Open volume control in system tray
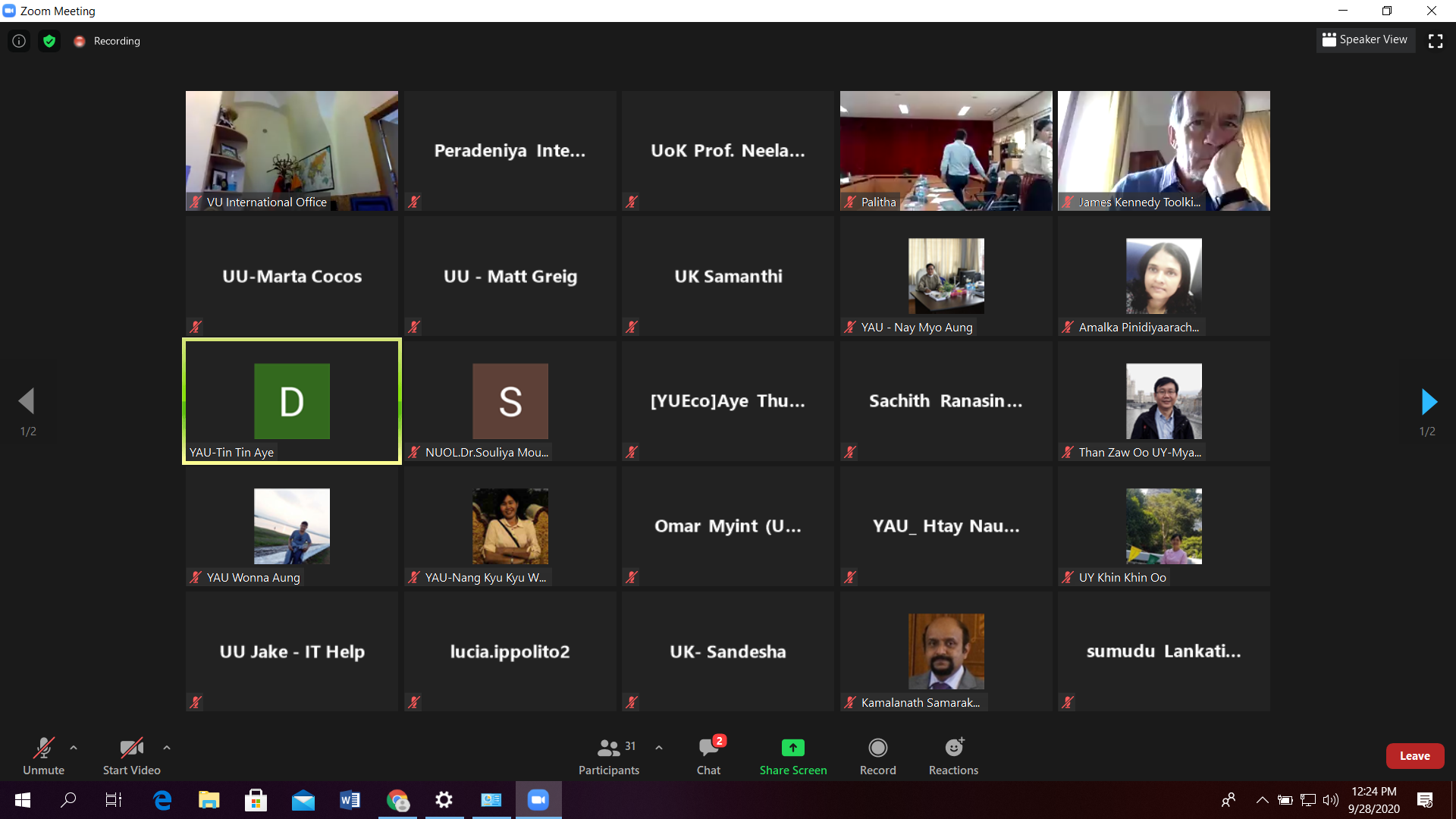The width and height of the screenshot is (1456, 819). [x=1331, y=800]
